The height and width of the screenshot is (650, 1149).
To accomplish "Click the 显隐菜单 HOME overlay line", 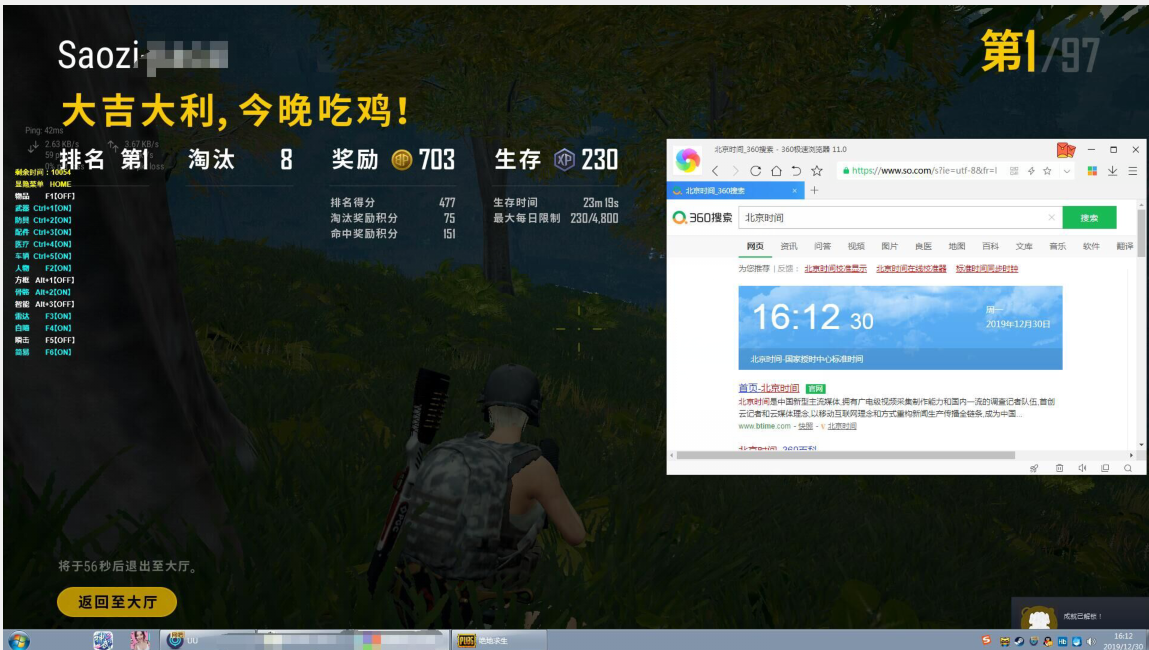I will pyautogui.click(x=43, y=184).
